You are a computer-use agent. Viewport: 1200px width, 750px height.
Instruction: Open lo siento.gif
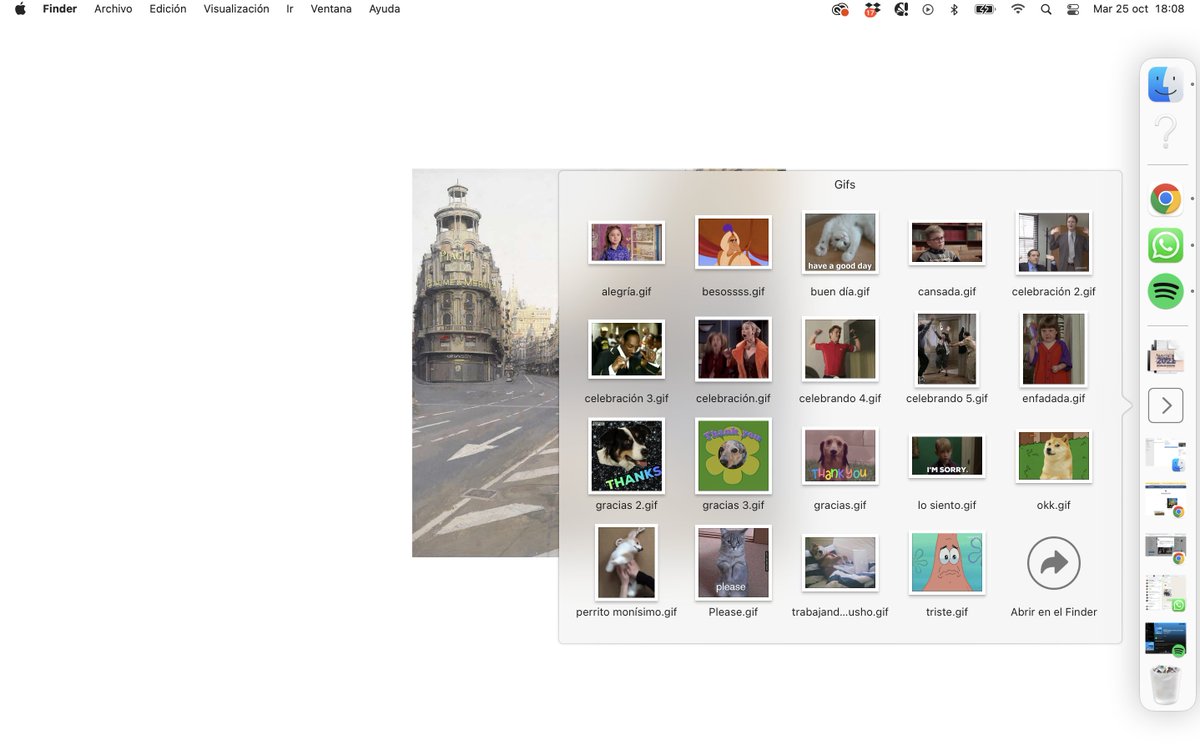[947, 456]
